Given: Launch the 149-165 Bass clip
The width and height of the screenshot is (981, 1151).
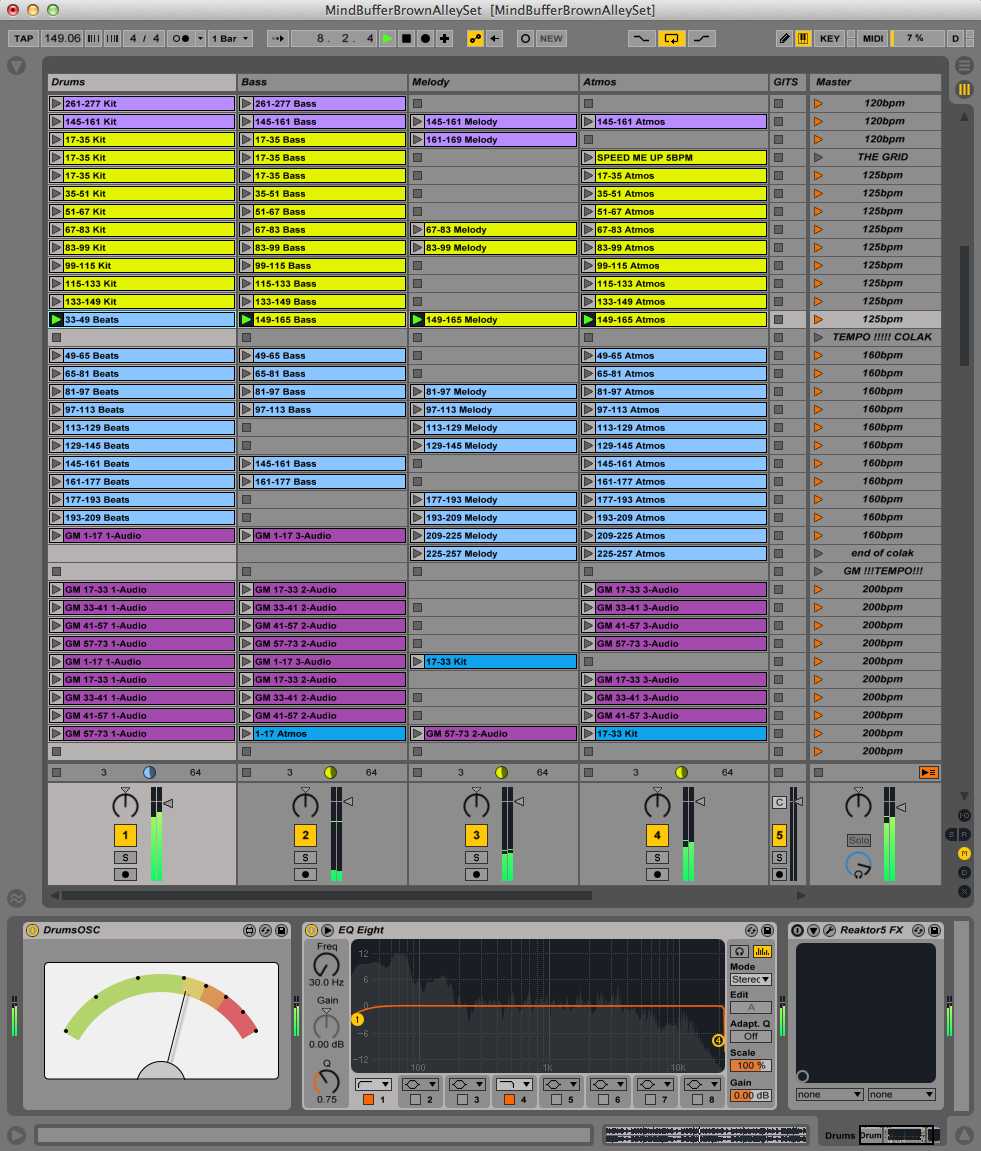Looking at the screenshot, I should (x=247, y=320).
